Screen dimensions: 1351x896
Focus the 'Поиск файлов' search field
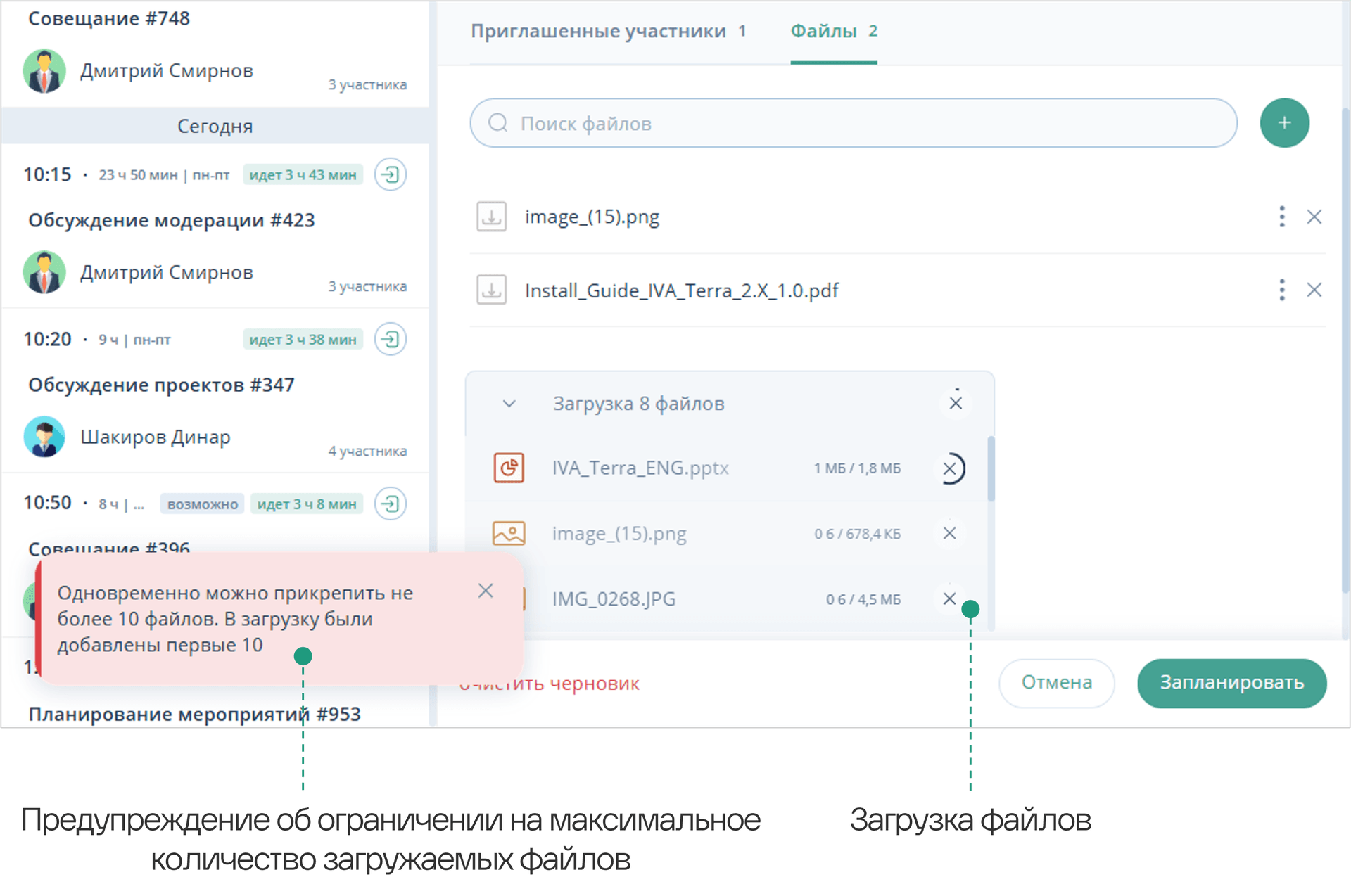(854, 123)
